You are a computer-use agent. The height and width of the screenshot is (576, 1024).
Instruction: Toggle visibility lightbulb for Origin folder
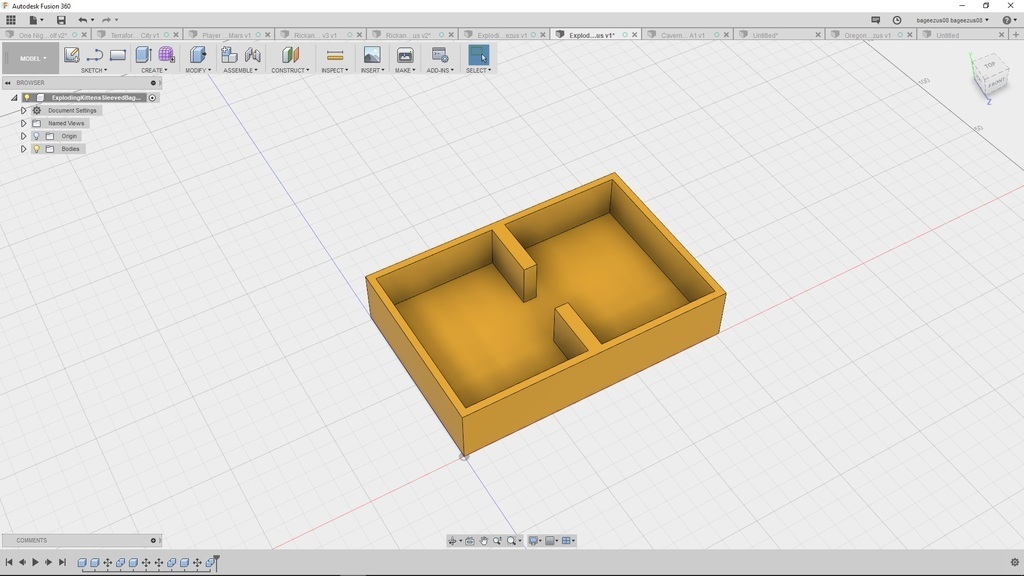37,136
